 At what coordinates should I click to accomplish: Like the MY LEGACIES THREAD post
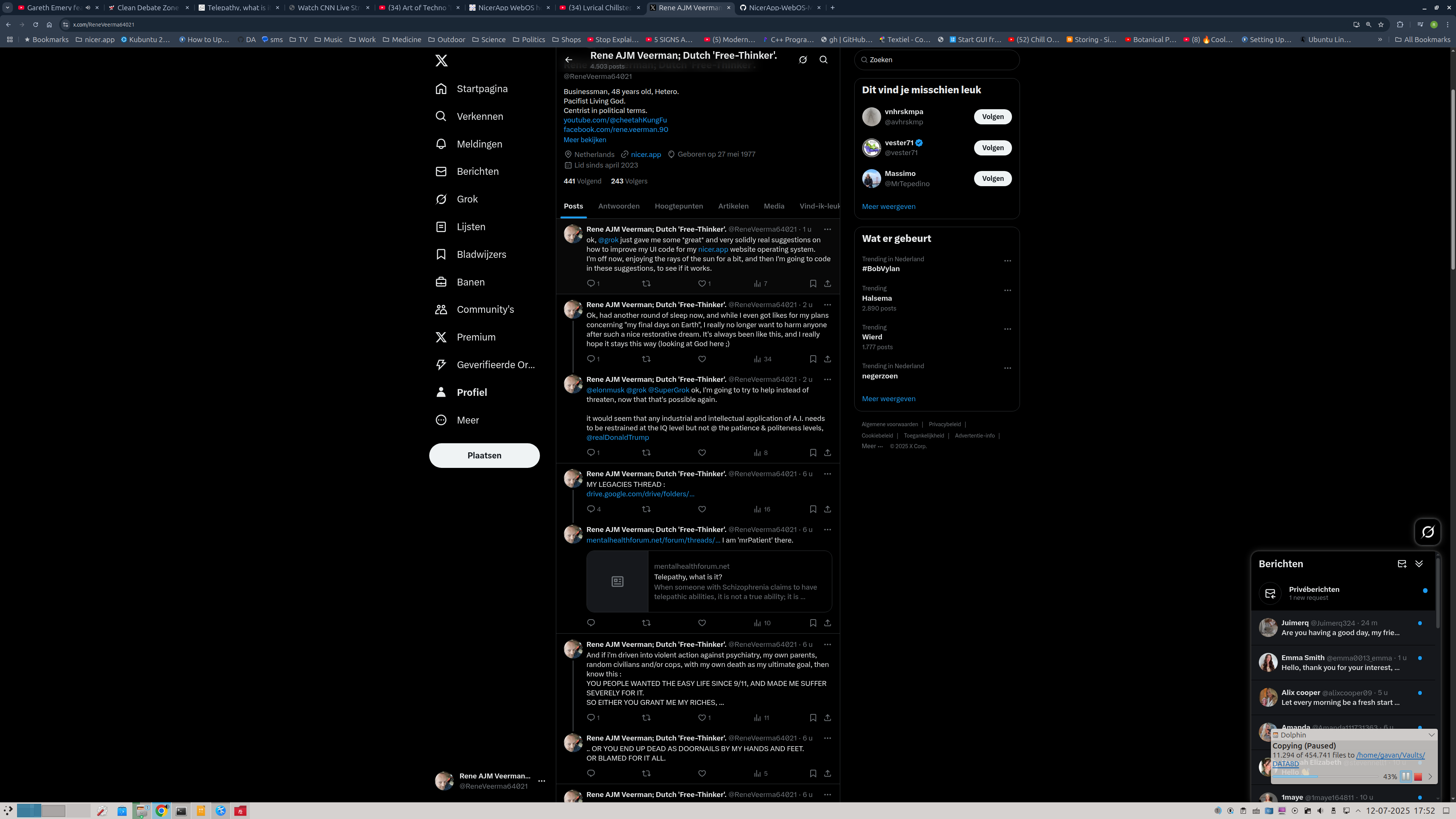click(x=701, y=509)
